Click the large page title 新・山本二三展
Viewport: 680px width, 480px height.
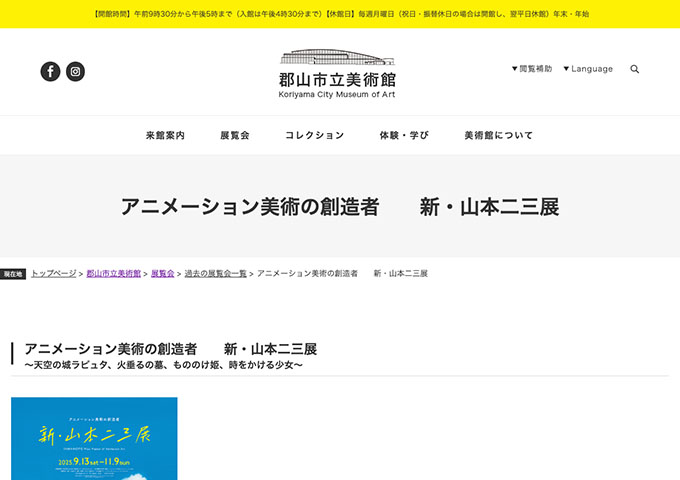pyautogui.click(x=339, y=207)
